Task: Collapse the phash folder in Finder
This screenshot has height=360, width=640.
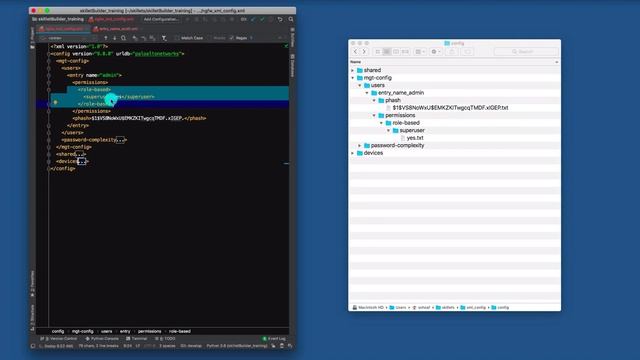Action: click(374, 100)
